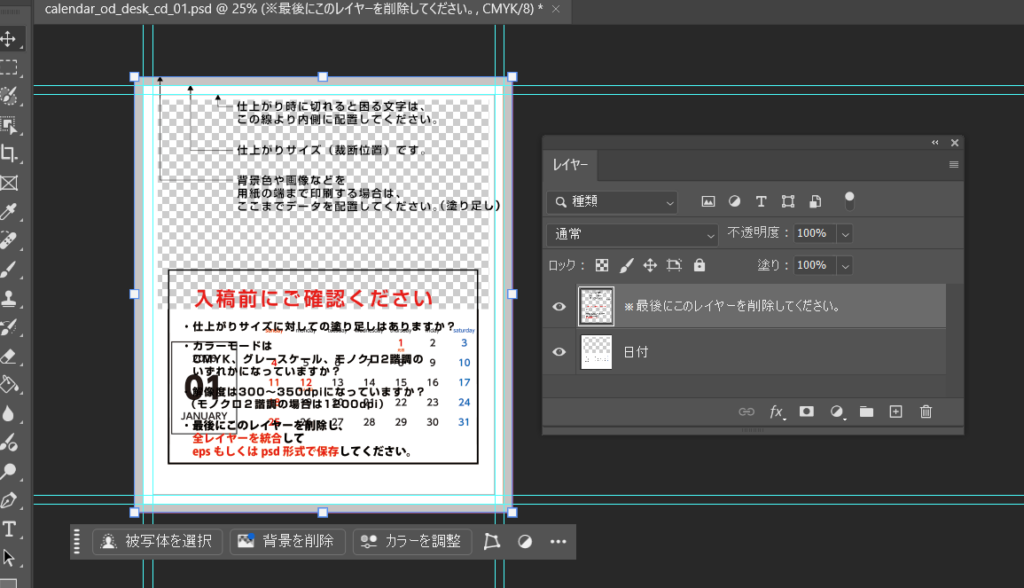Toggle layer filtering switch on or off
The width and height of the screenshot is (1024, 588).
(x=850, y=200)
